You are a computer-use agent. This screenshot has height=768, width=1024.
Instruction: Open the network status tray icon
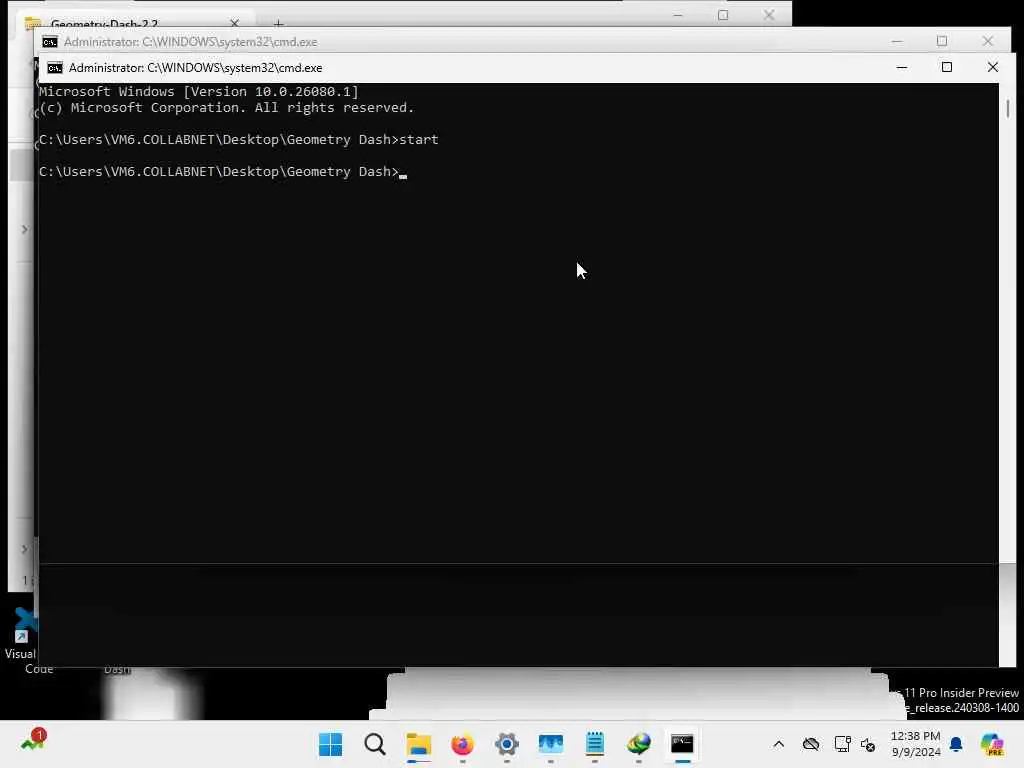(x=842, y=744)
